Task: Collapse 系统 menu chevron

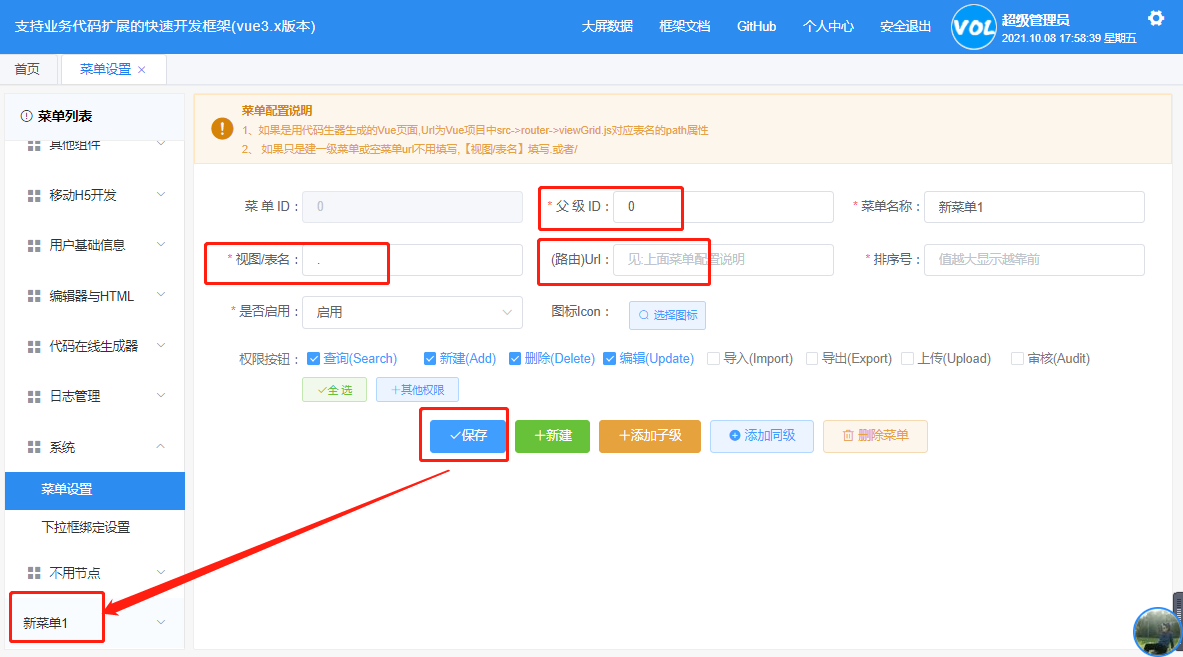Action: [x=161, y=446]
